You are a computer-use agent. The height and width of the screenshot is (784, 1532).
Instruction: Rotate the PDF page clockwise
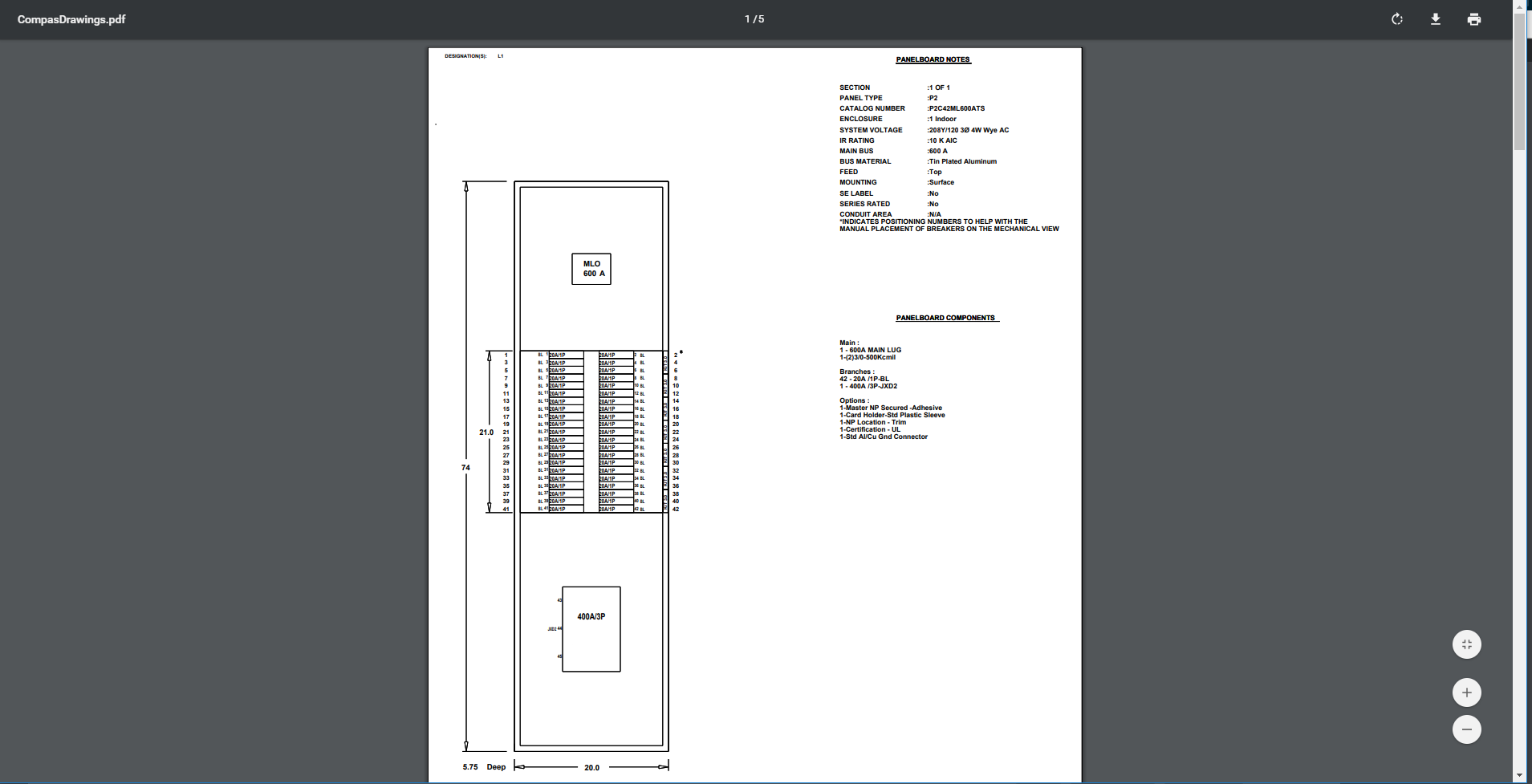[x=1396, y=19]
